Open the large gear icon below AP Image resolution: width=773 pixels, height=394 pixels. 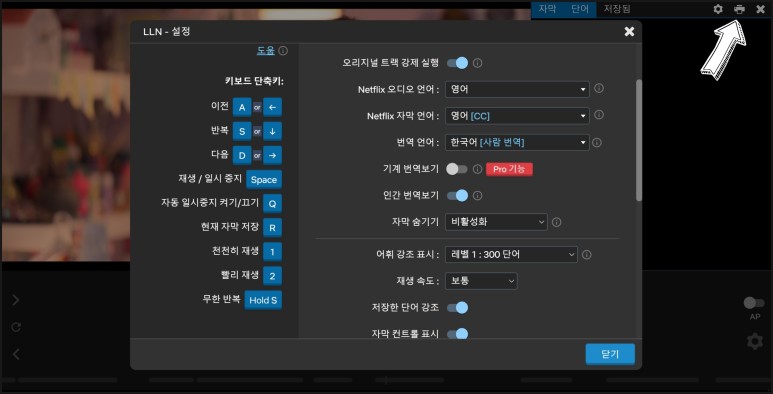[755, 341]
